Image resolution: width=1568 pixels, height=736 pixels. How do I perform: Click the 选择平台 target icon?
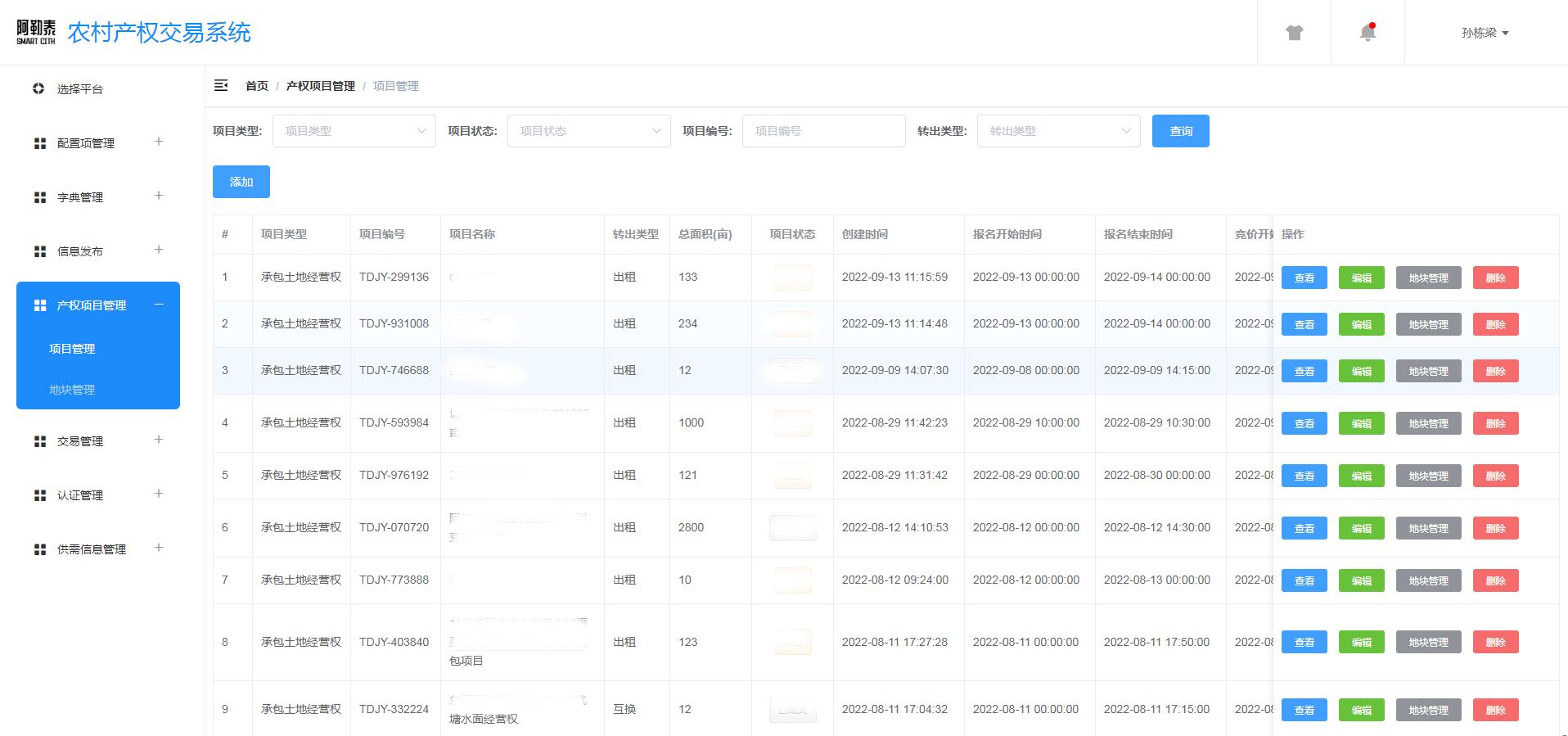click(x=38, y=88)
